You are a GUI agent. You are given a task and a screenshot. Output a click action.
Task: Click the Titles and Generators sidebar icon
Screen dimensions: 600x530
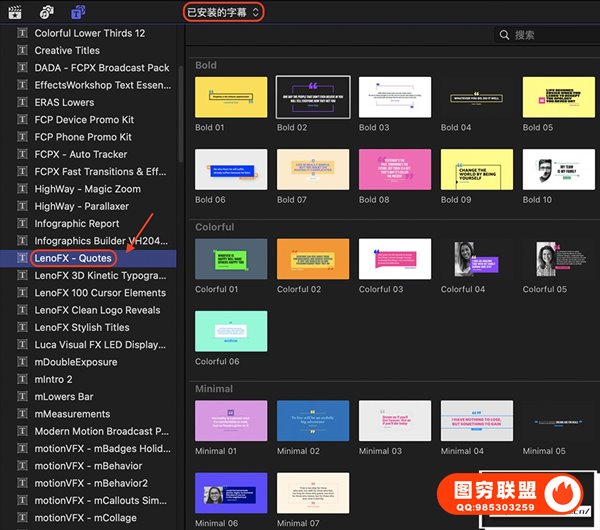tap(78, 12)
